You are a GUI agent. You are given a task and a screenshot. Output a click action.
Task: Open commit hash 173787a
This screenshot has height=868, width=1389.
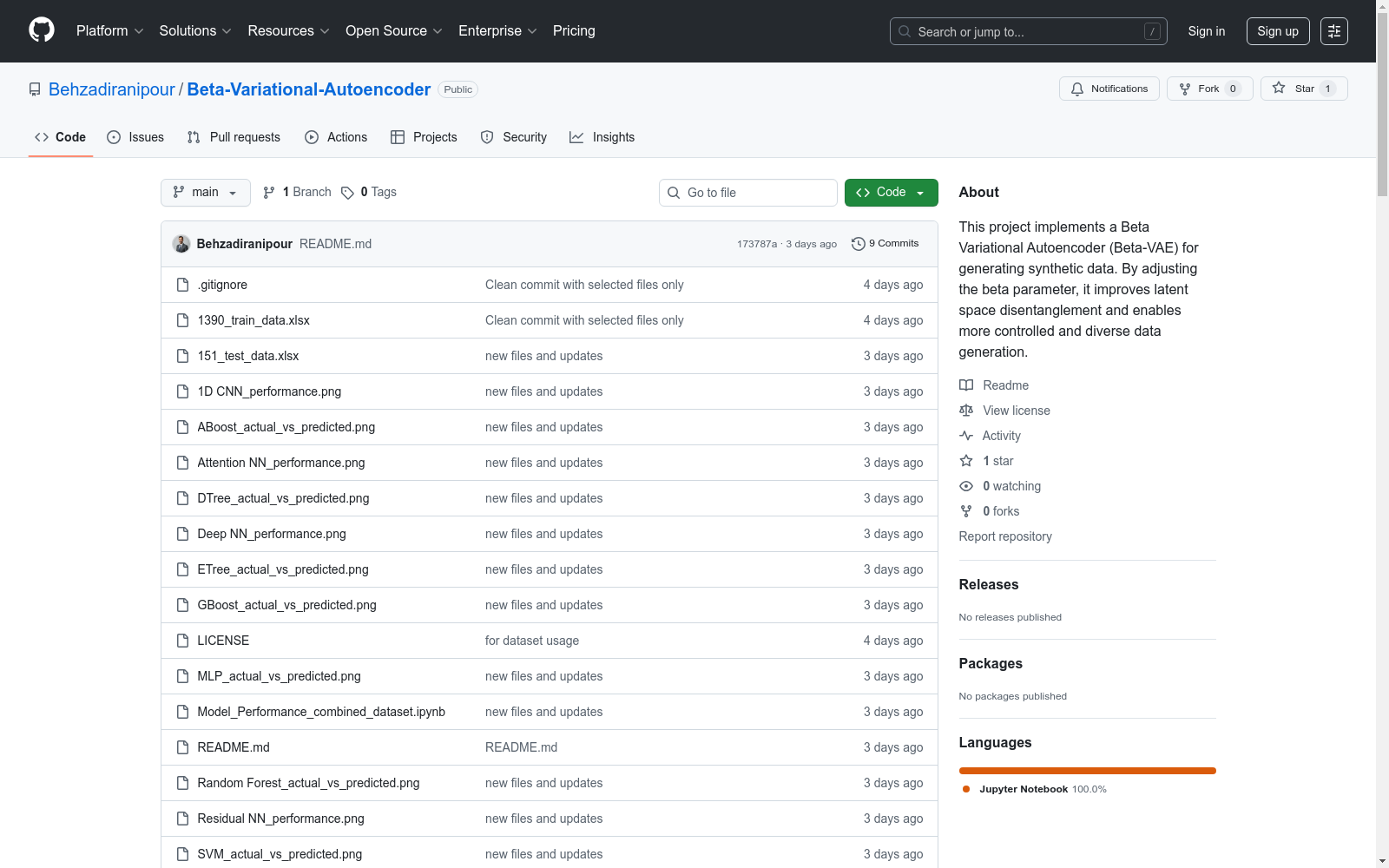pyautogui.click(x=757, y=244)
